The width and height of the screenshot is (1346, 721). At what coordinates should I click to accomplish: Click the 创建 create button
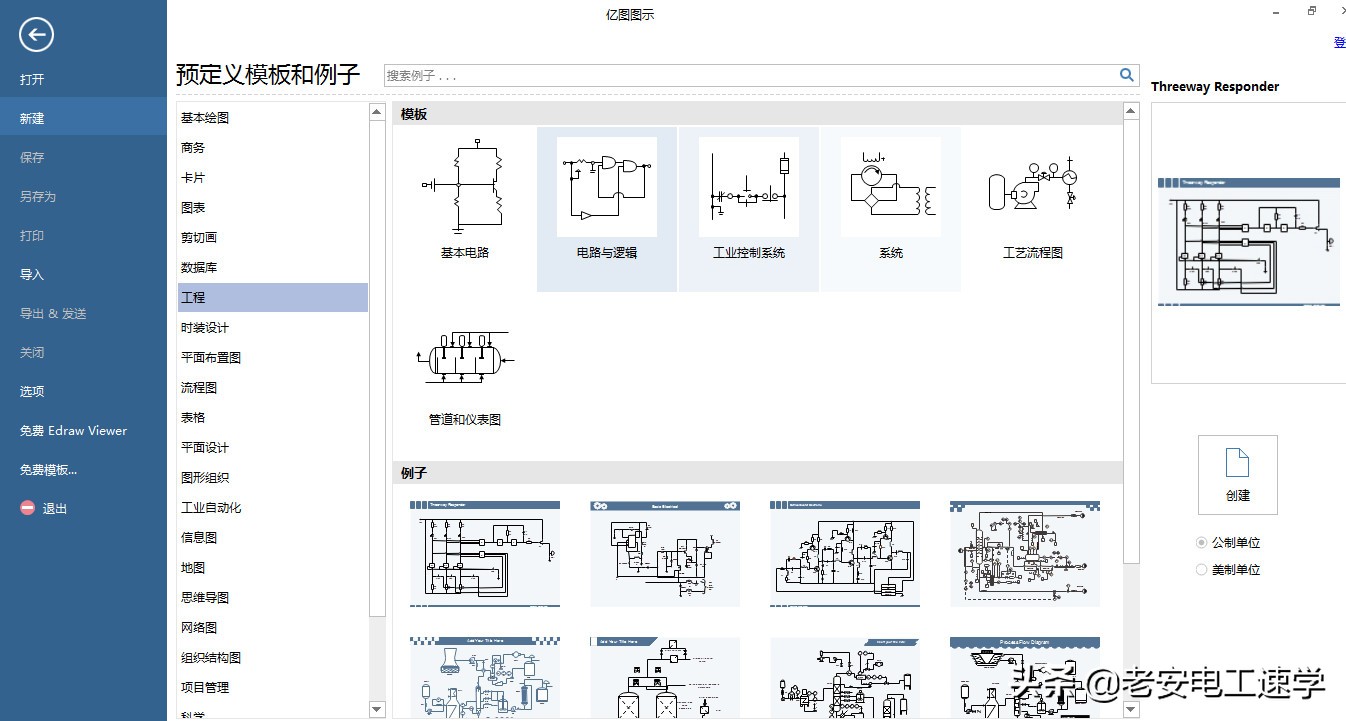pos(1238,475)
